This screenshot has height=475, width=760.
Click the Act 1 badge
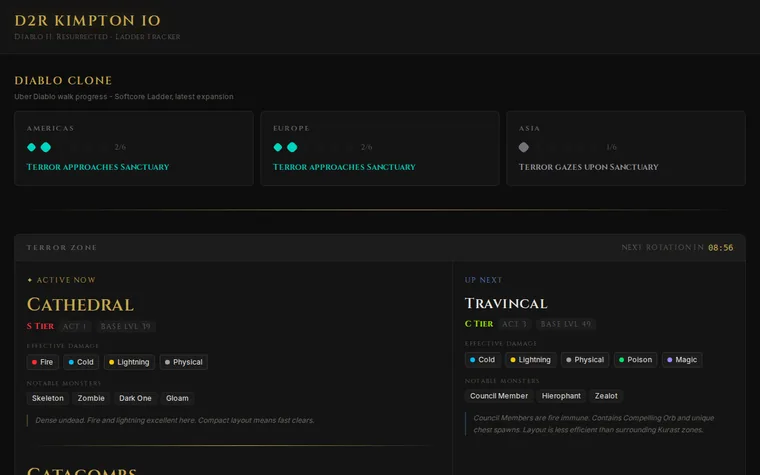coord(75,326)
